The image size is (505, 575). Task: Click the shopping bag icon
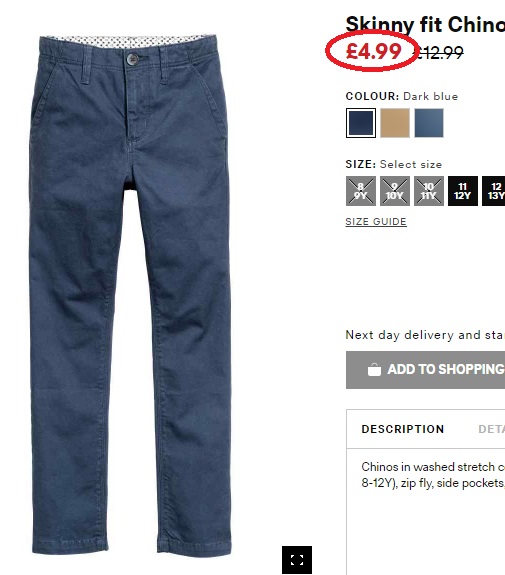[x=374, y=370]
